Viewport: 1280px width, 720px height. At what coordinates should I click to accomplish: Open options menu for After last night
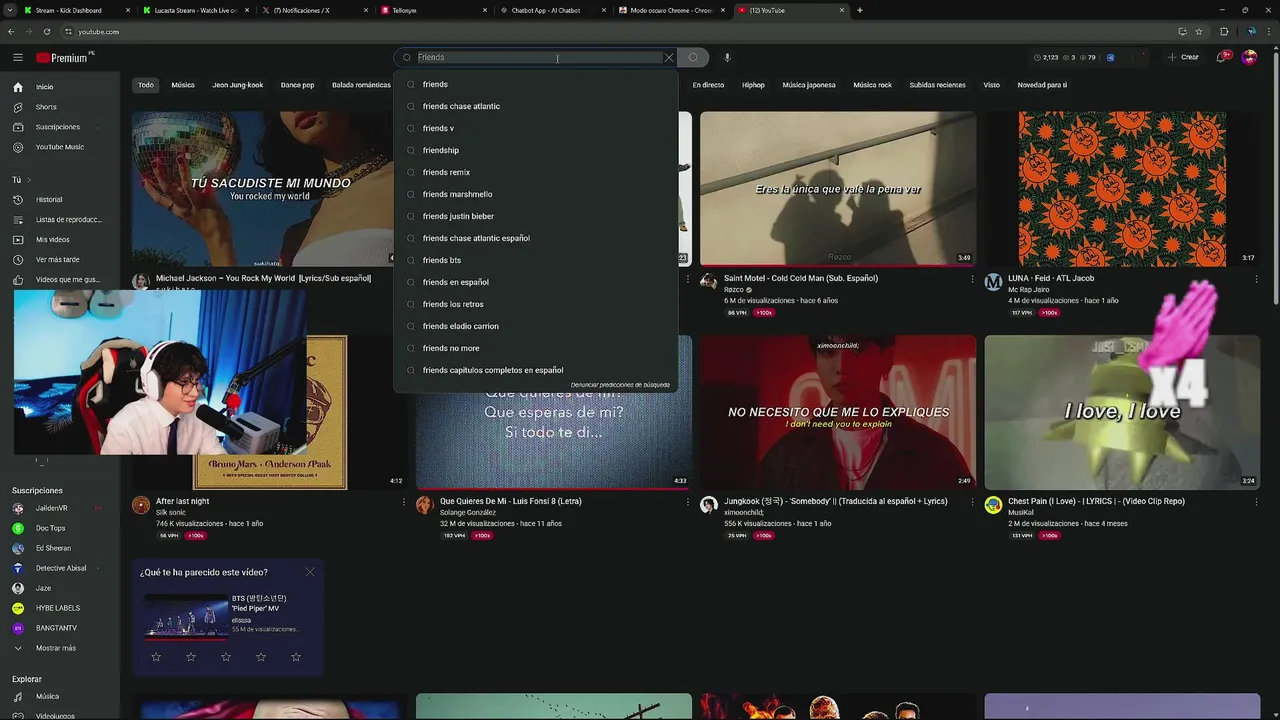click(404, 502)
